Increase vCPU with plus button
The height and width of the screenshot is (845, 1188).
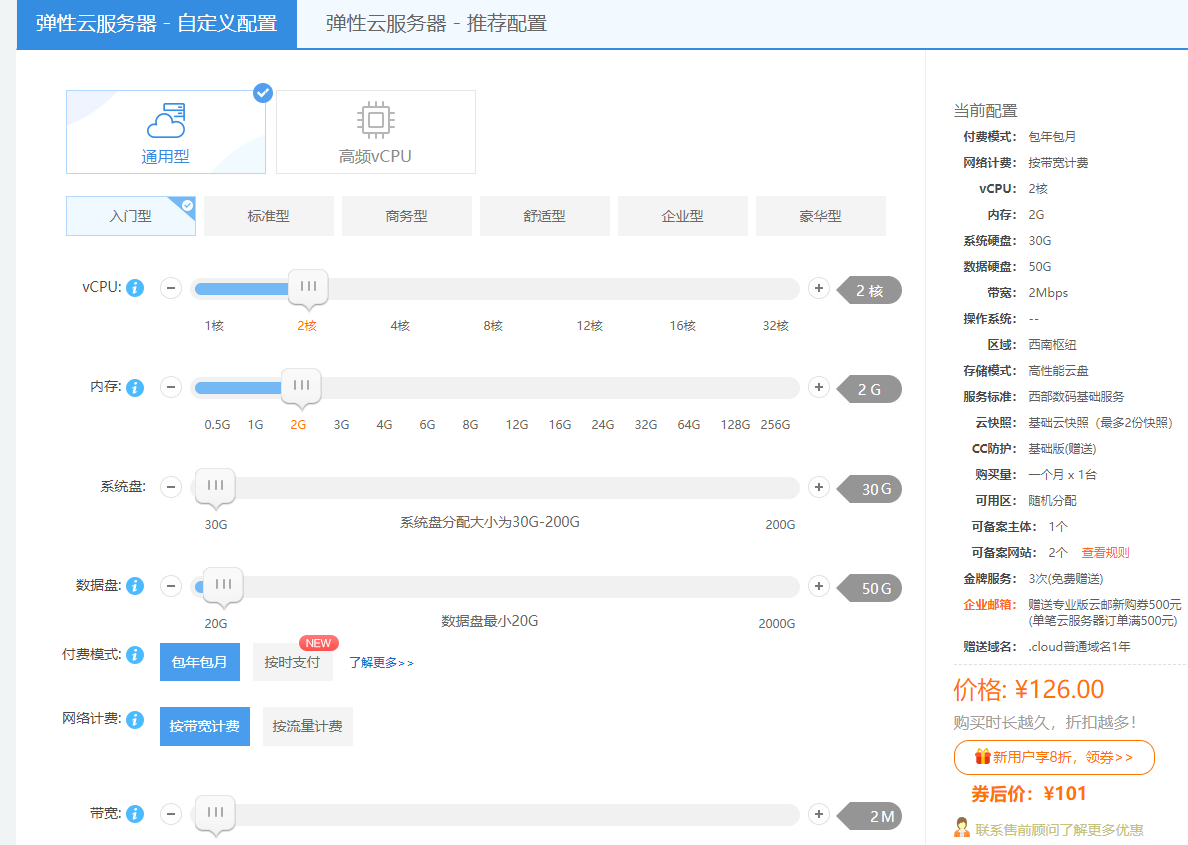point(818,288)
